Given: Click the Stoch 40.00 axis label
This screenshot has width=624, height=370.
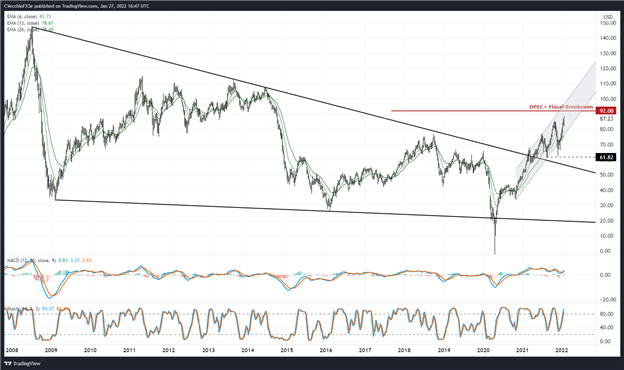Looking at the screenshot, I should (606, 327).
